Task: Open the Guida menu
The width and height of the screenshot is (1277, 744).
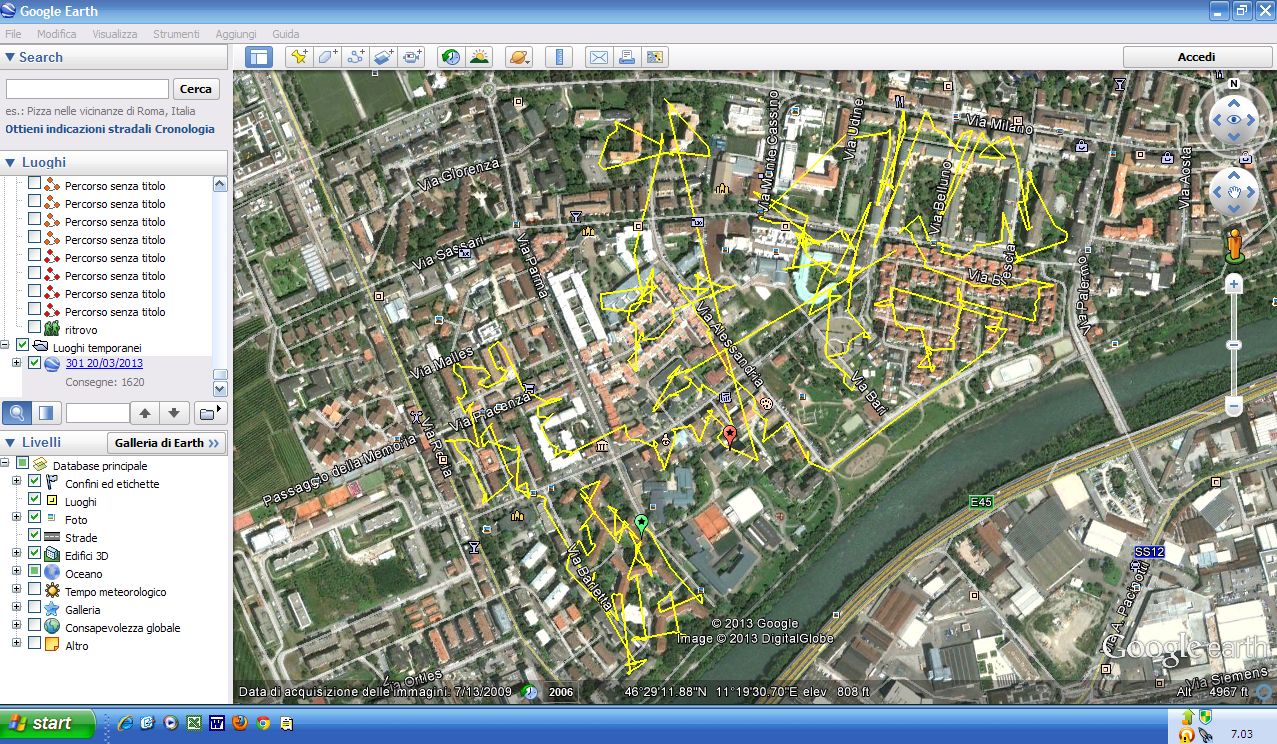Action: (286, 34)
